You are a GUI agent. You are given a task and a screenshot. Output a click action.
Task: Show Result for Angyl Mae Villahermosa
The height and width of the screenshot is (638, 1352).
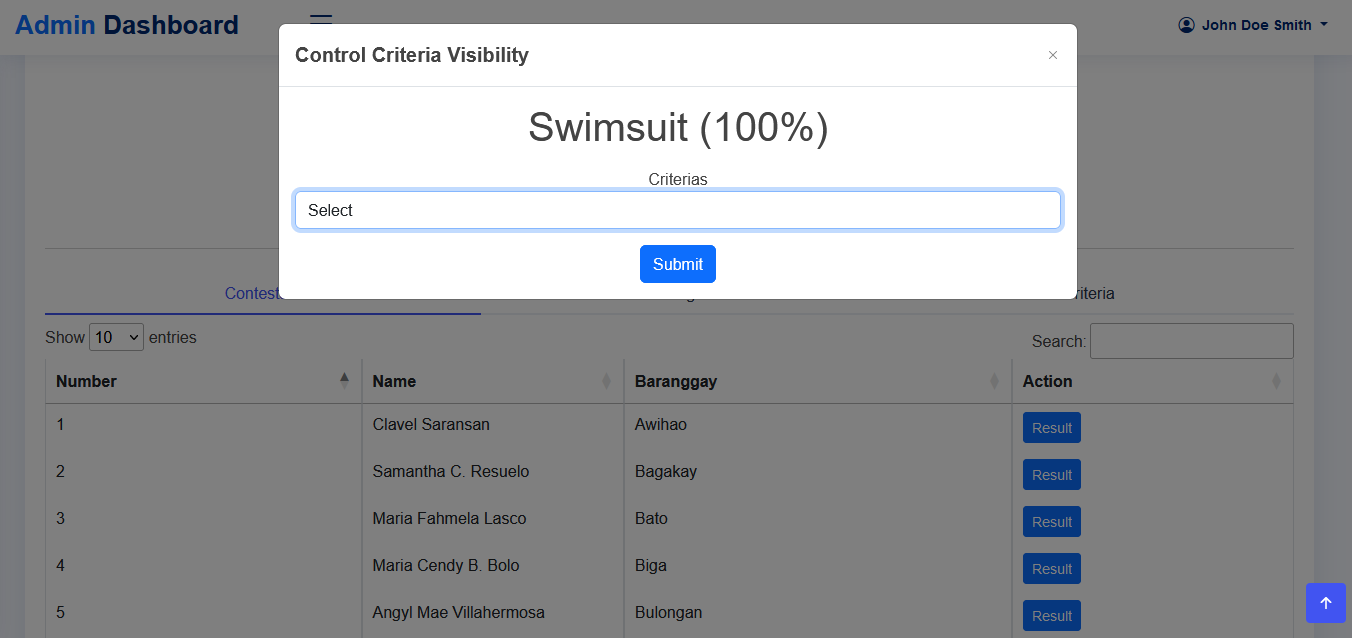(x=1051, y=616)
